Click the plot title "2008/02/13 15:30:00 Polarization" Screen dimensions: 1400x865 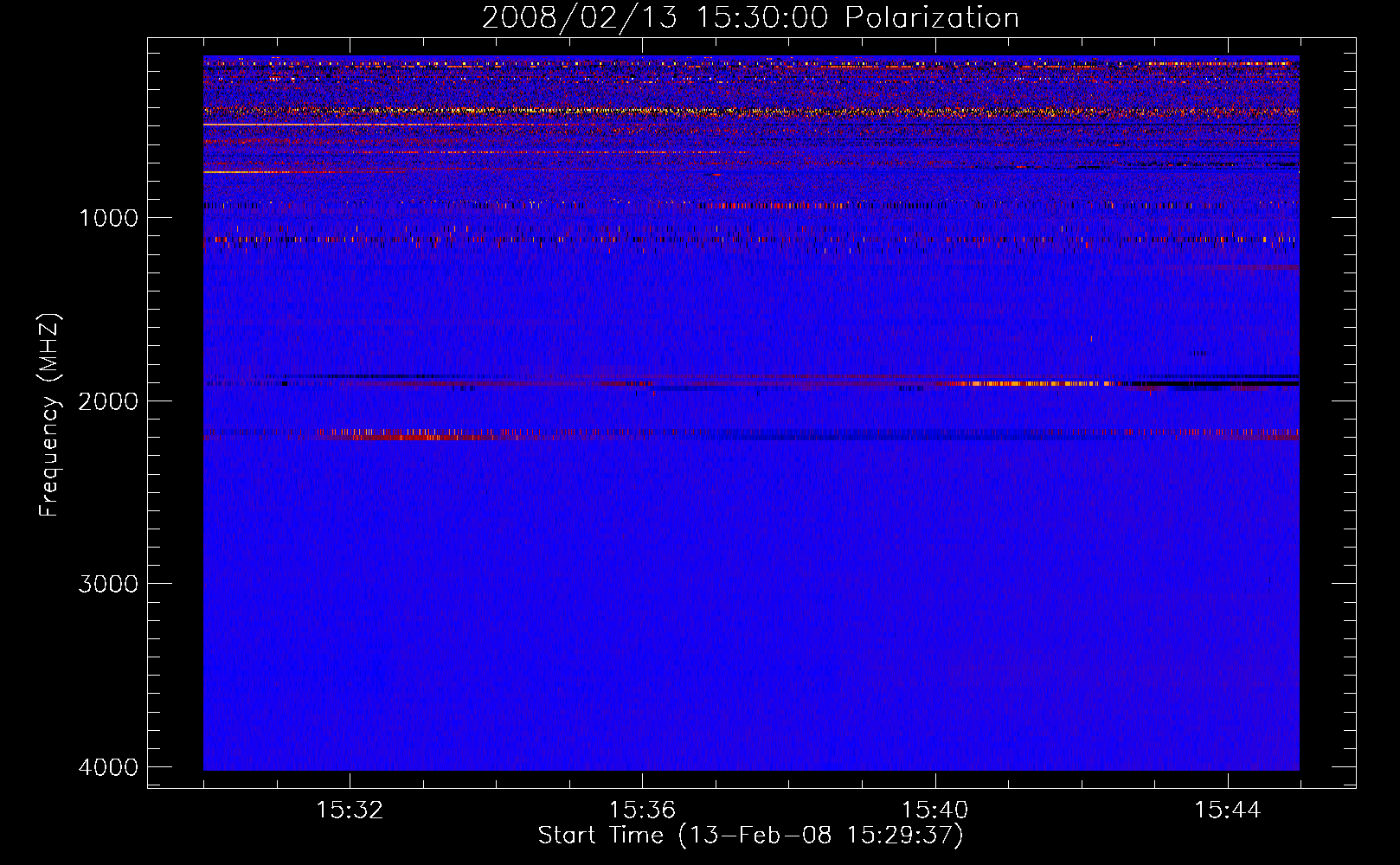click(750, 18)
